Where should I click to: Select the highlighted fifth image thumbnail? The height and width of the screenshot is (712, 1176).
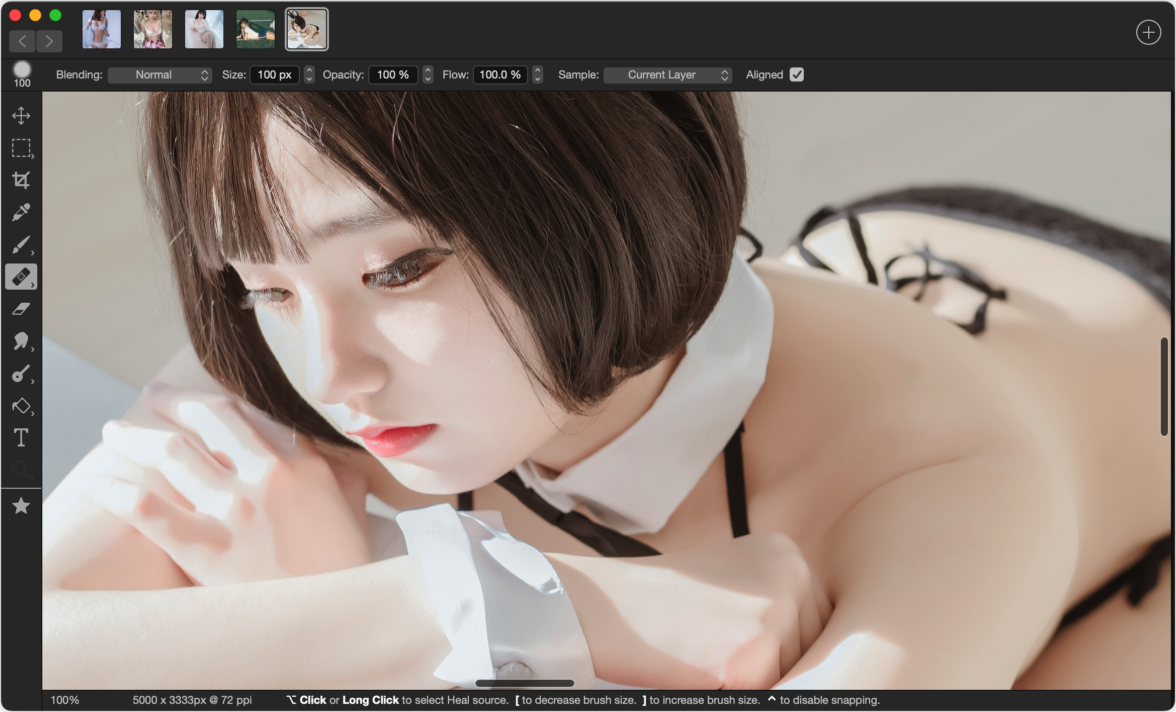307,29
